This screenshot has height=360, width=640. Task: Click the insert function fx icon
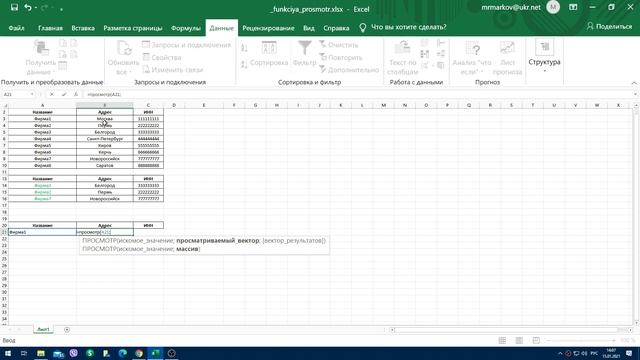76,94
